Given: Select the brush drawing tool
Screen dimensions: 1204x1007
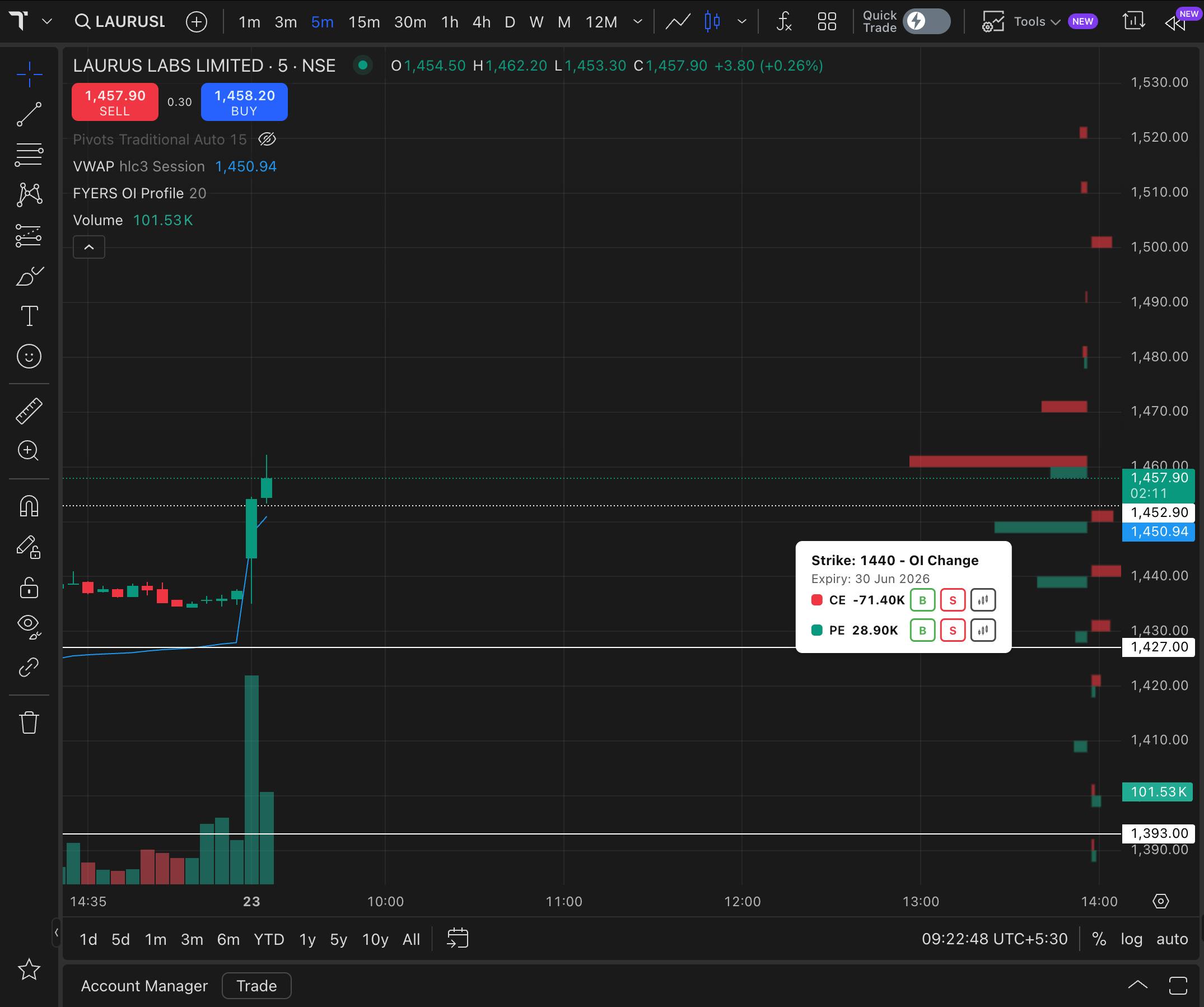Looking at the screenshot, I should (x=29, y=276).
